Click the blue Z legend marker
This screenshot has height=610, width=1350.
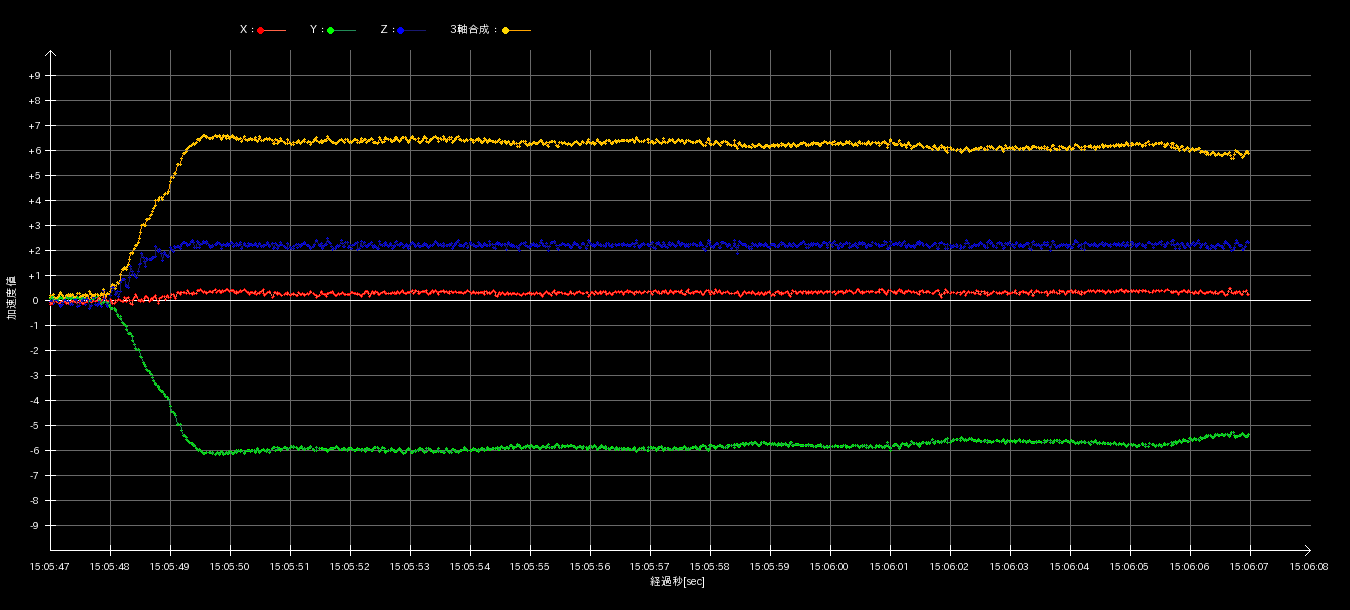[x=401, y=30]
